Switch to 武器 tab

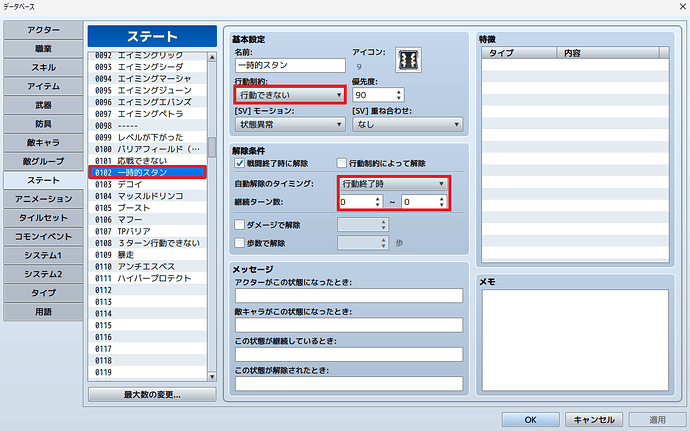click(43, 105)
